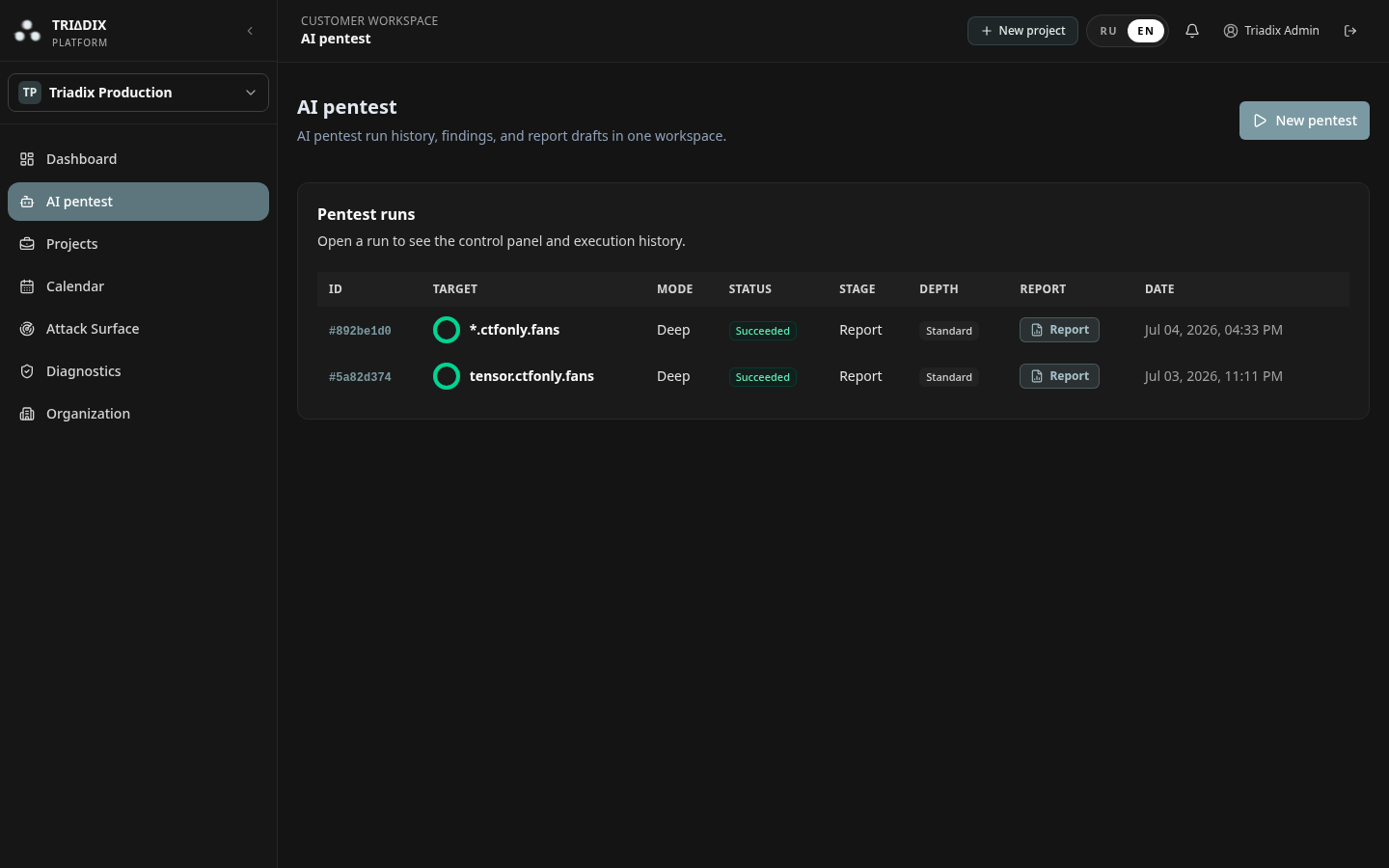Image resolution: width=1389 pixels, height=868 pixels.
Task: Click the TARGET column header
Action: coord(455,289)
